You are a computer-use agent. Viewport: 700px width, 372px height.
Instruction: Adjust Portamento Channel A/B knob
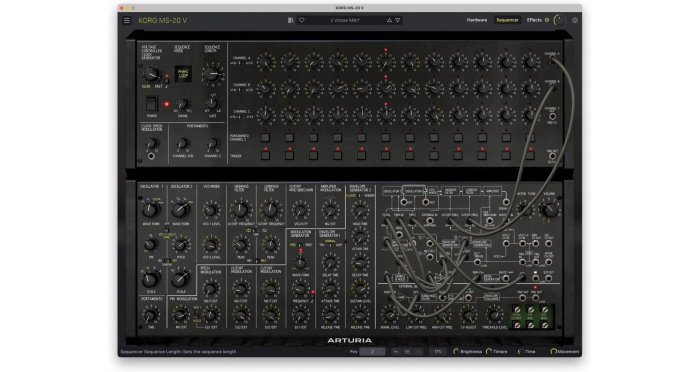(182, 143)
